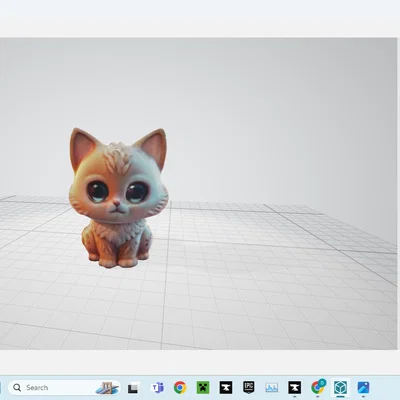Viewport: 400px width, 400px height.
Task: Open anvil icon beside the badged Chrome icon
Action: [x=295, y=388]
